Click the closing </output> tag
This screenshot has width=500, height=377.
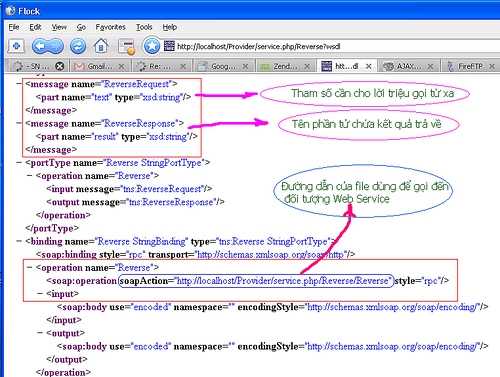coord(67,359)
